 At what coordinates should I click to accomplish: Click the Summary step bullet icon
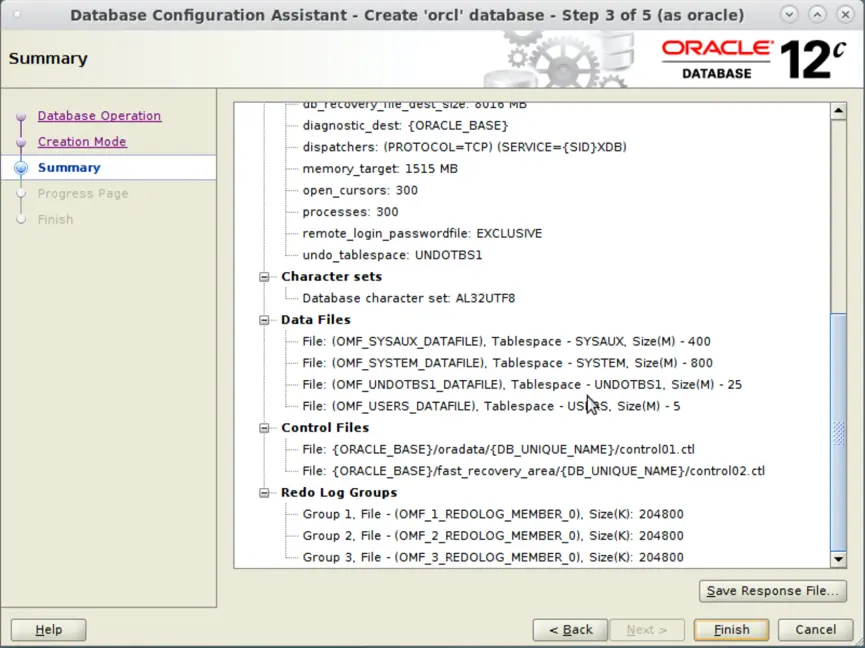coord(21,168)
